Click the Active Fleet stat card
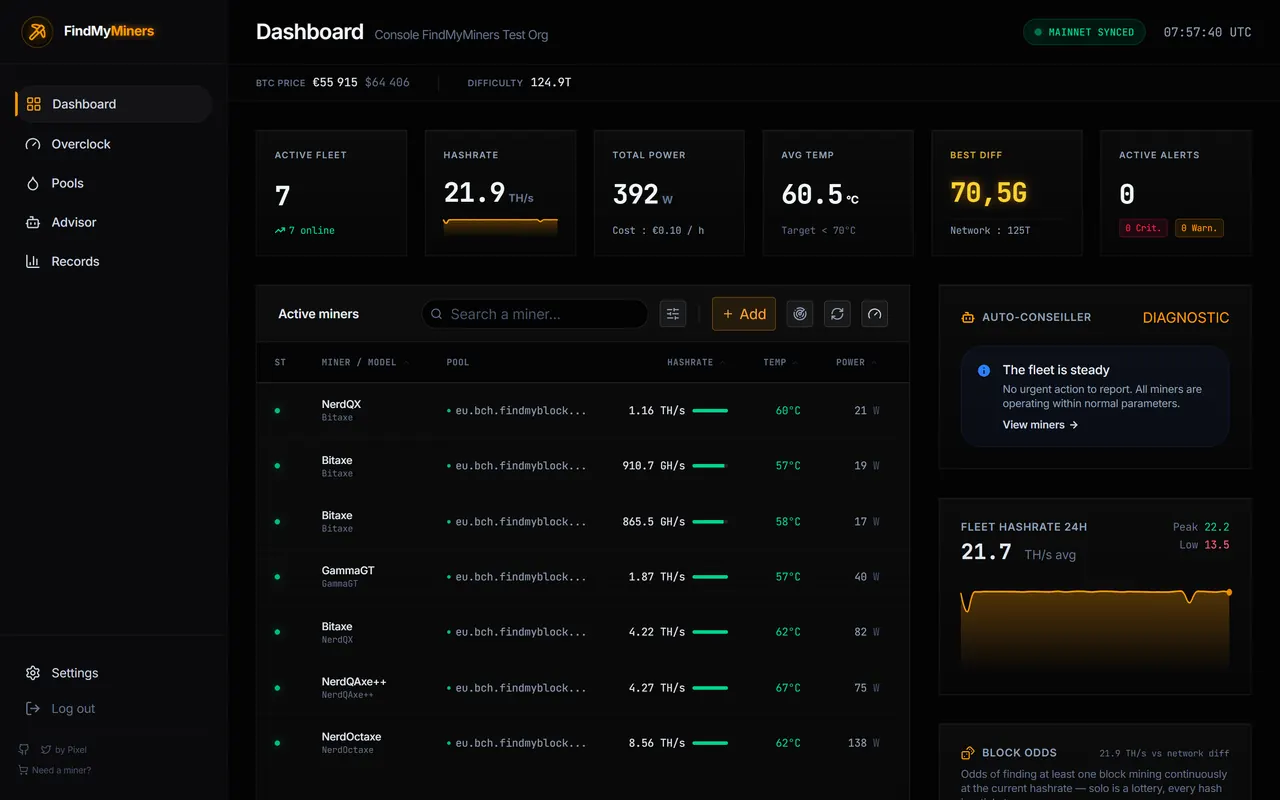Viewport: 1280px width, 800px height. [331, 193]
